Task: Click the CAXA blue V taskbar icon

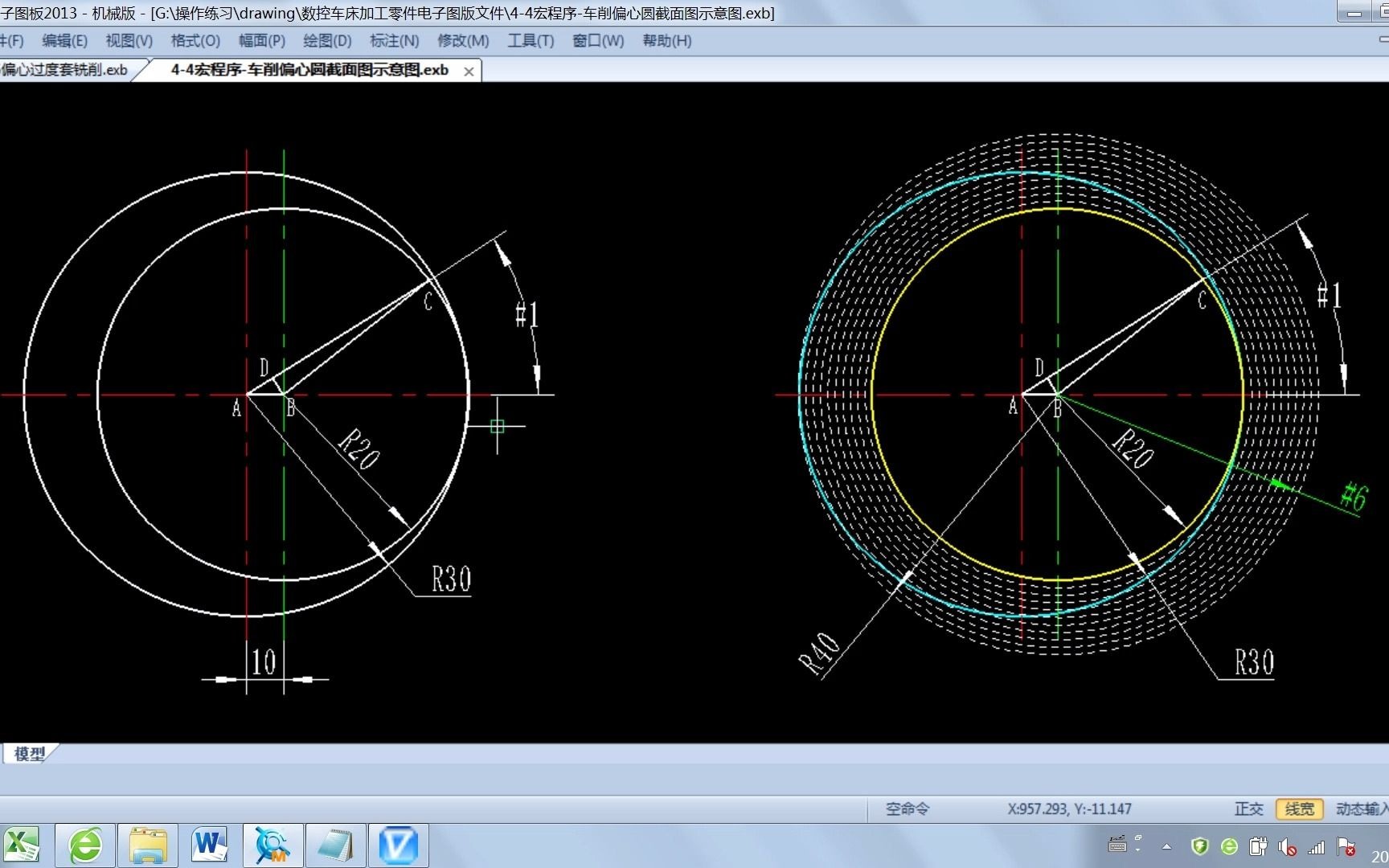Action: click(398, 845)
